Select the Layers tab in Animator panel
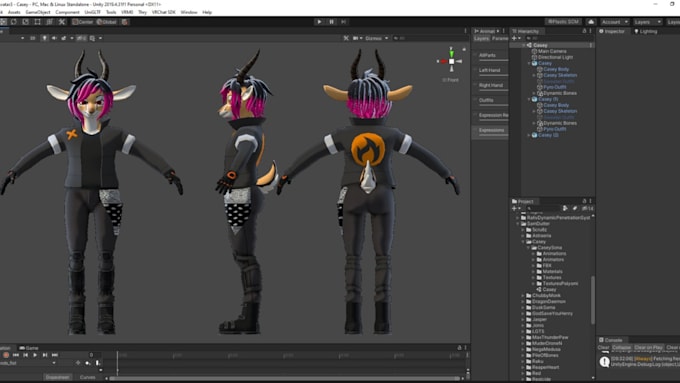Image resolution: width=680 pixels, height=383 pixels. pos(481,38)
